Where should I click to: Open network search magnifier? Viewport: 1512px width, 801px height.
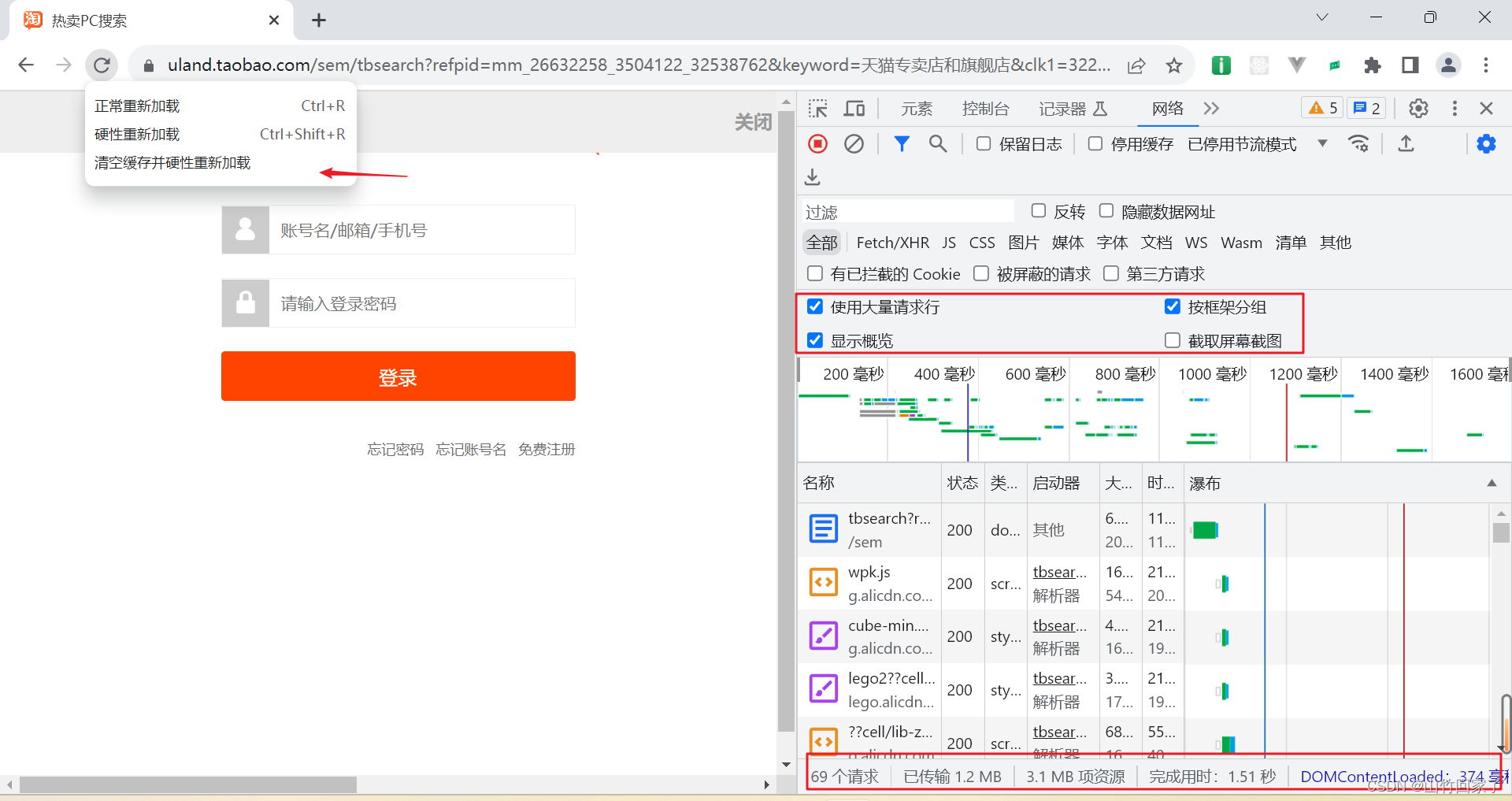938,144
